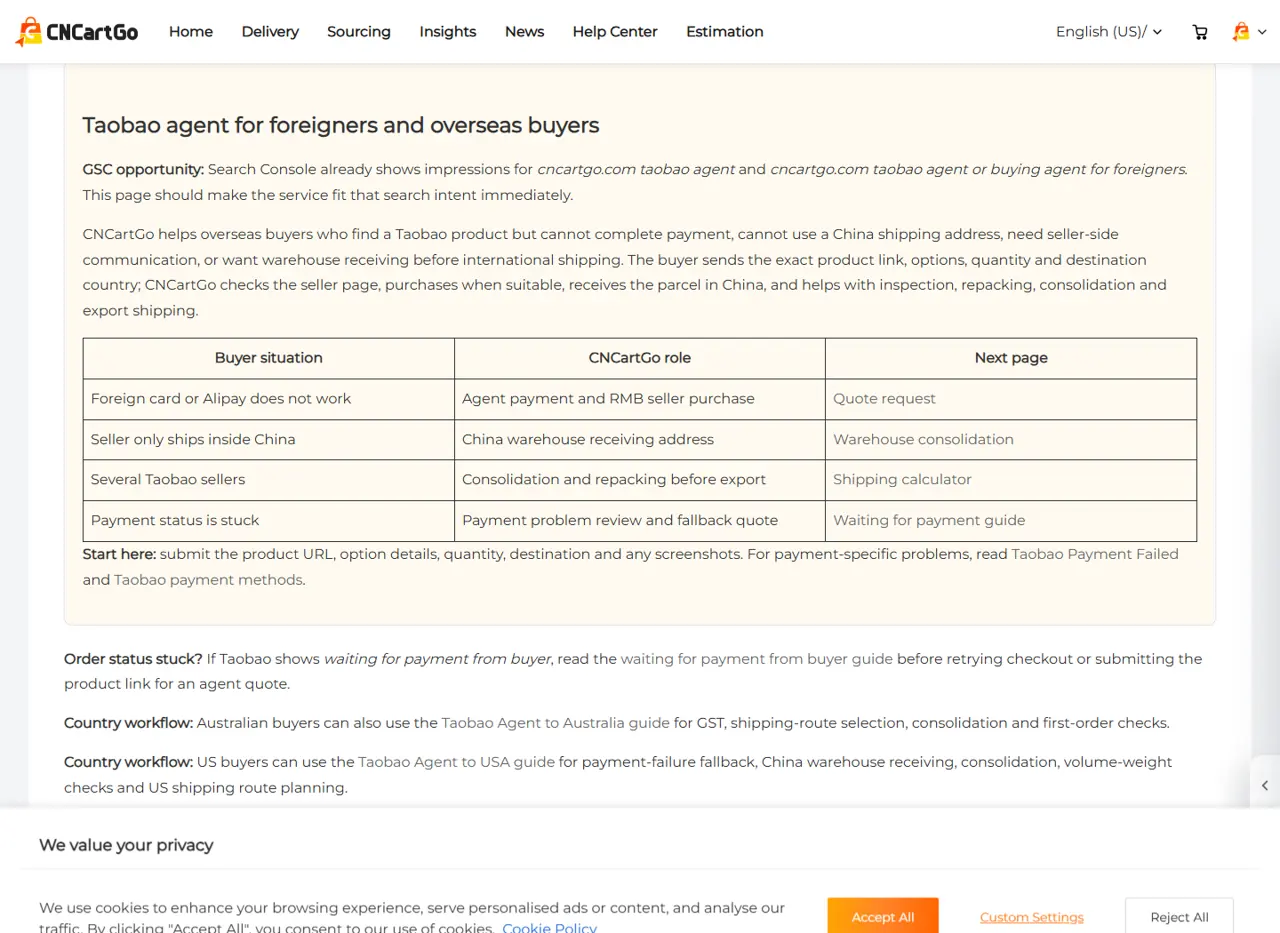Accept all cookies
This screenshot has height=933, width=1280.
[883, 916]
